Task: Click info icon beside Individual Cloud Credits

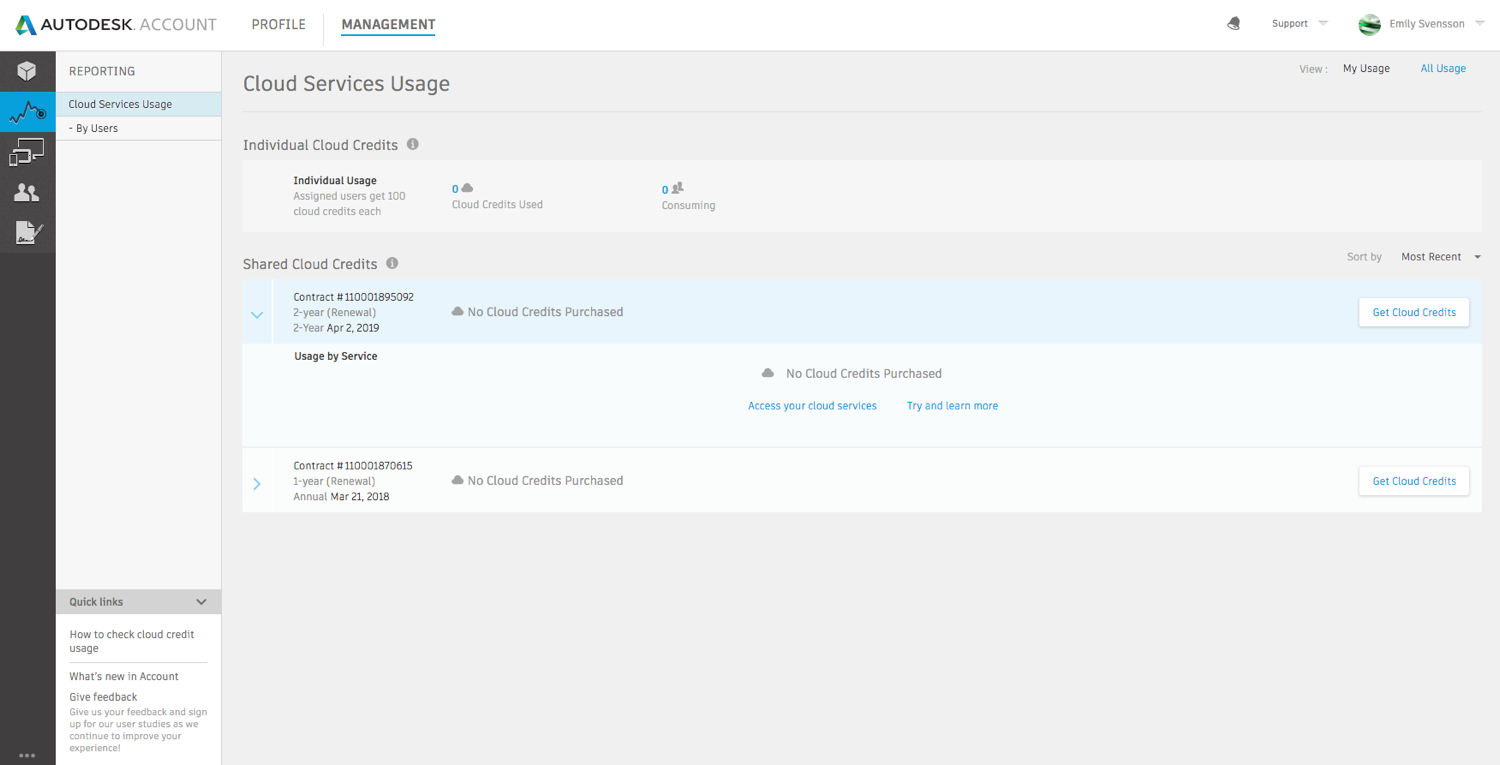Action: pyautogui.click(x=412, y=144)
